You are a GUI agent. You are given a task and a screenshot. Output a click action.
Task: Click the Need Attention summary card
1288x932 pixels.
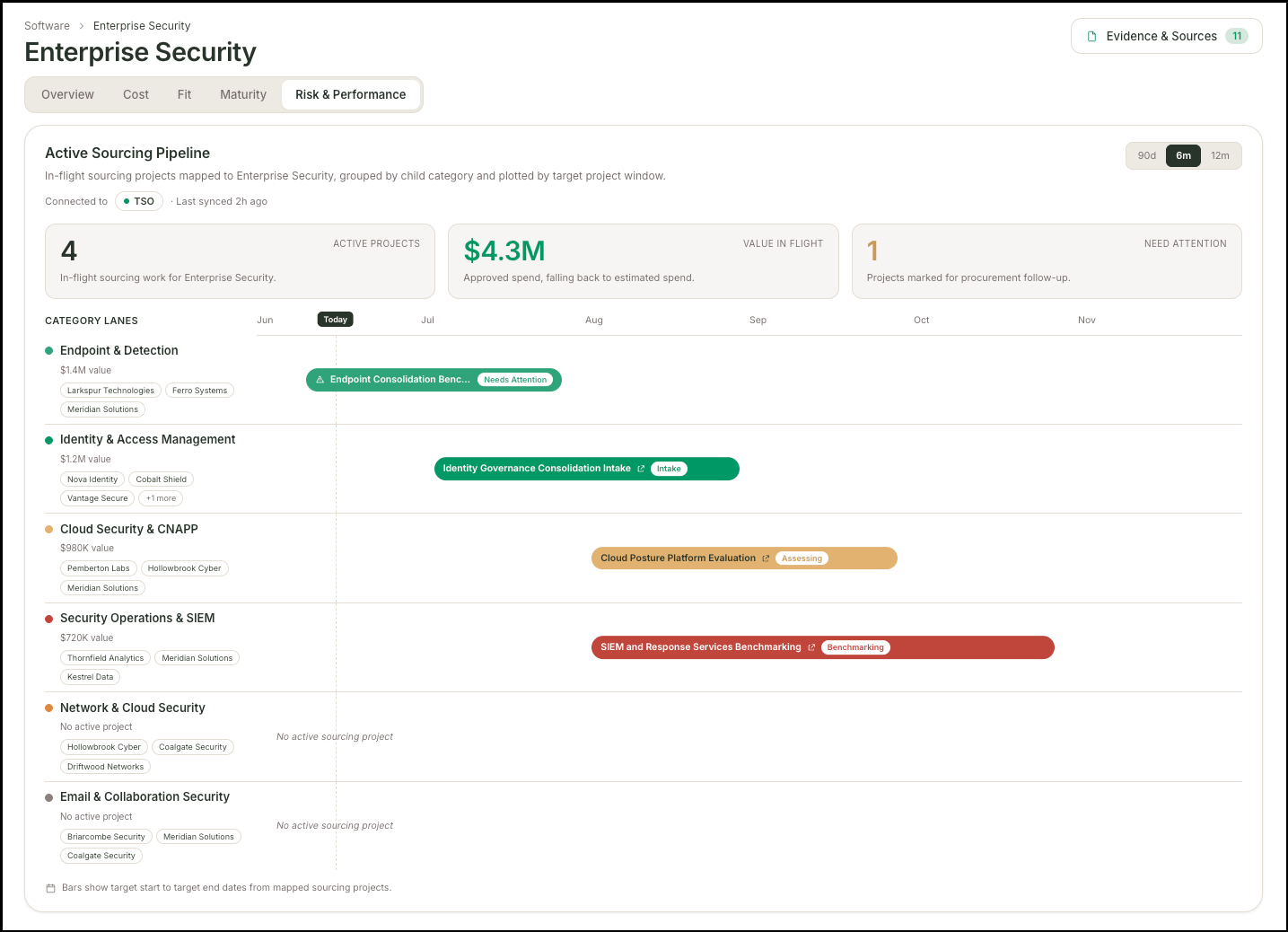1047,261
